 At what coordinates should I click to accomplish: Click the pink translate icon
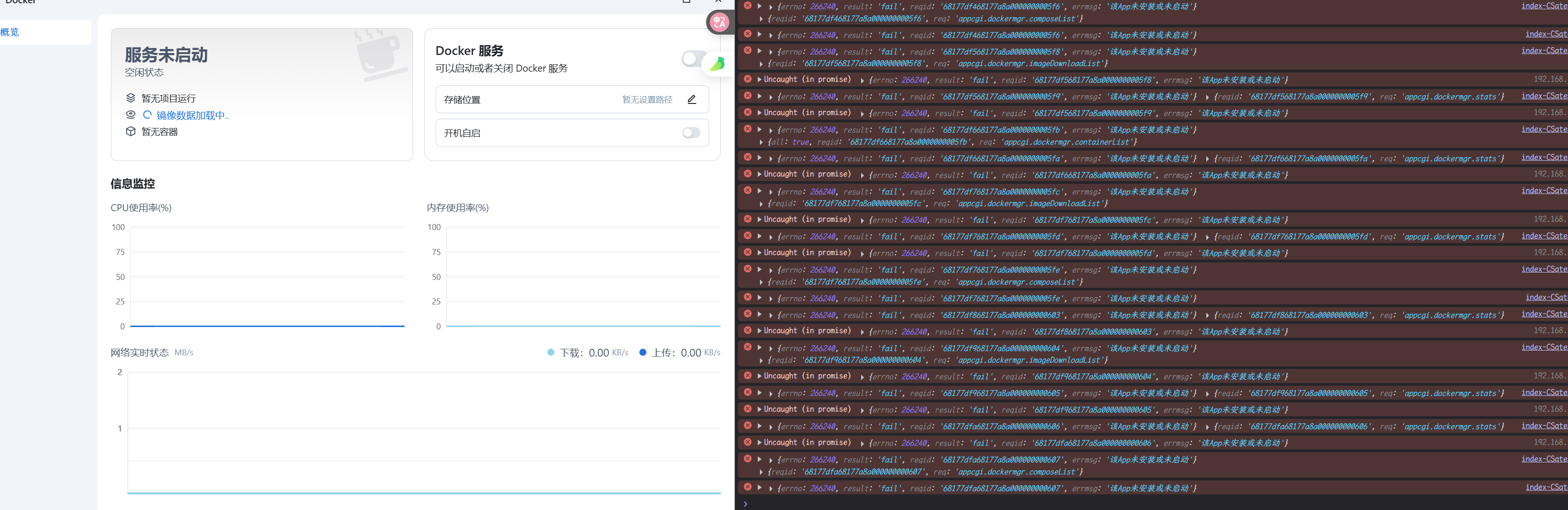click(719, 23)
